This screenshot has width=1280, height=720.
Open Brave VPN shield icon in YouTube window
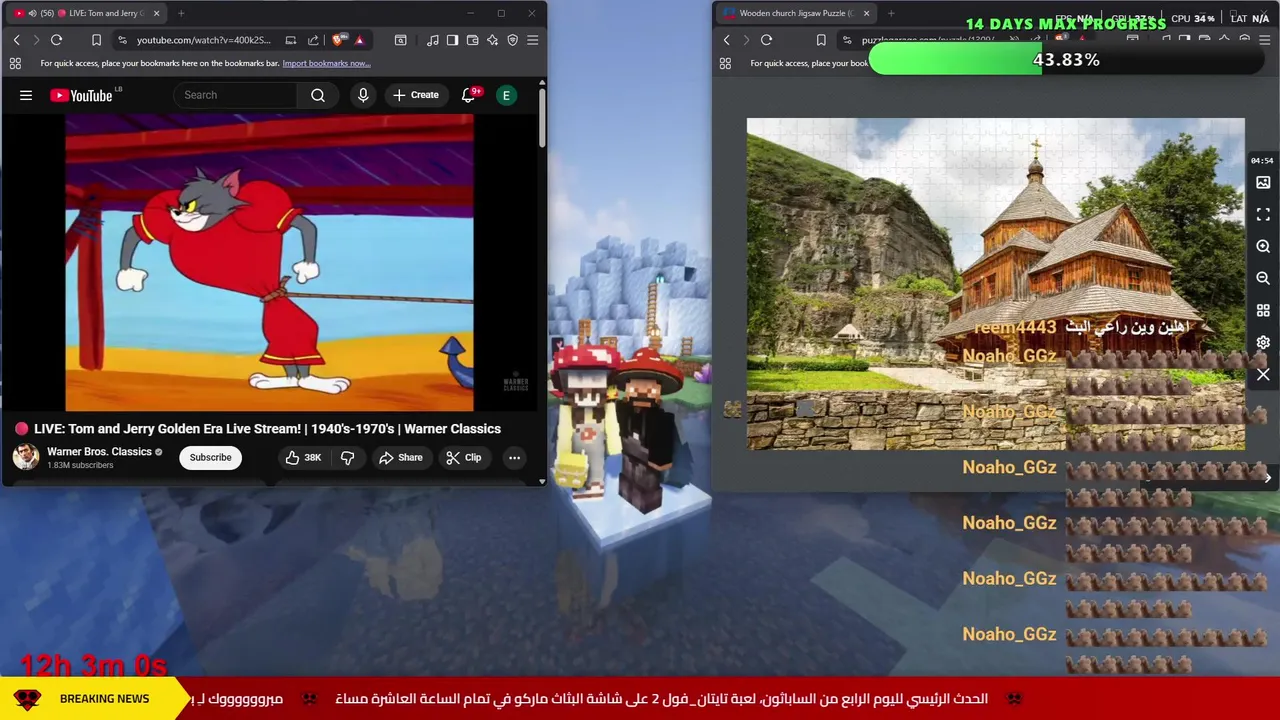512,40
